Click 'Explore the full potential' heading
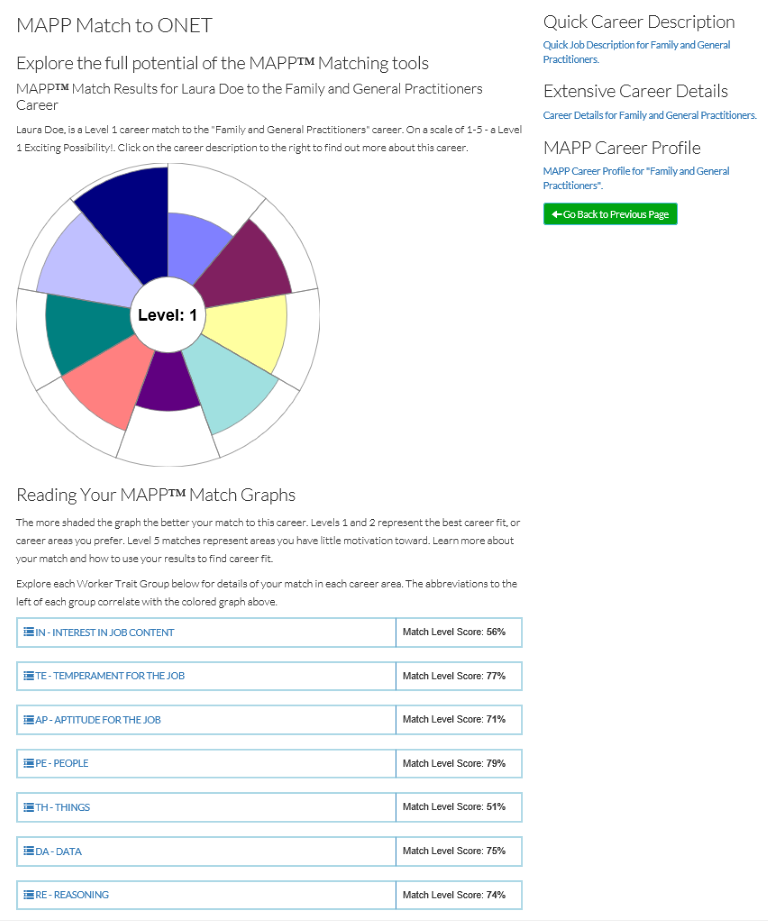Viewport: 768px width, 921px height. coord(223,63)
